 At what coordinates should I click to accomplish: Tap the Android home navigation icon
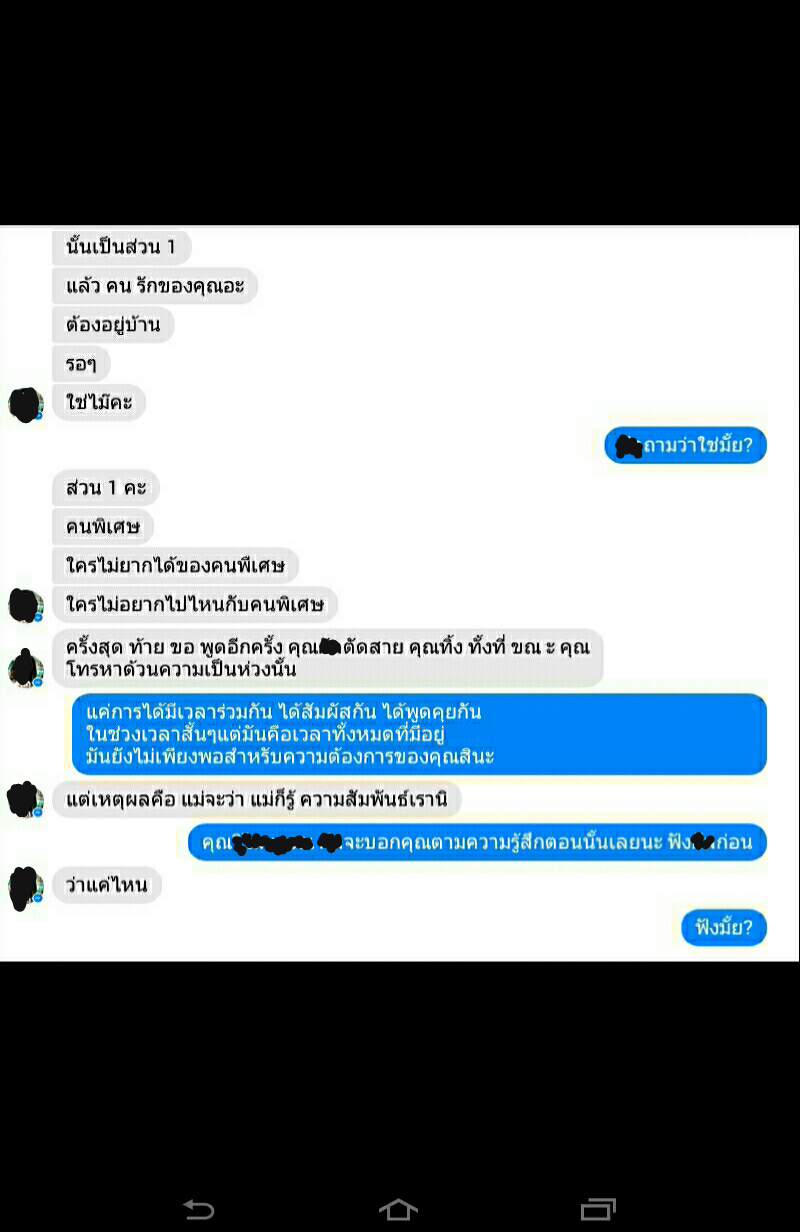point(398,1209)
